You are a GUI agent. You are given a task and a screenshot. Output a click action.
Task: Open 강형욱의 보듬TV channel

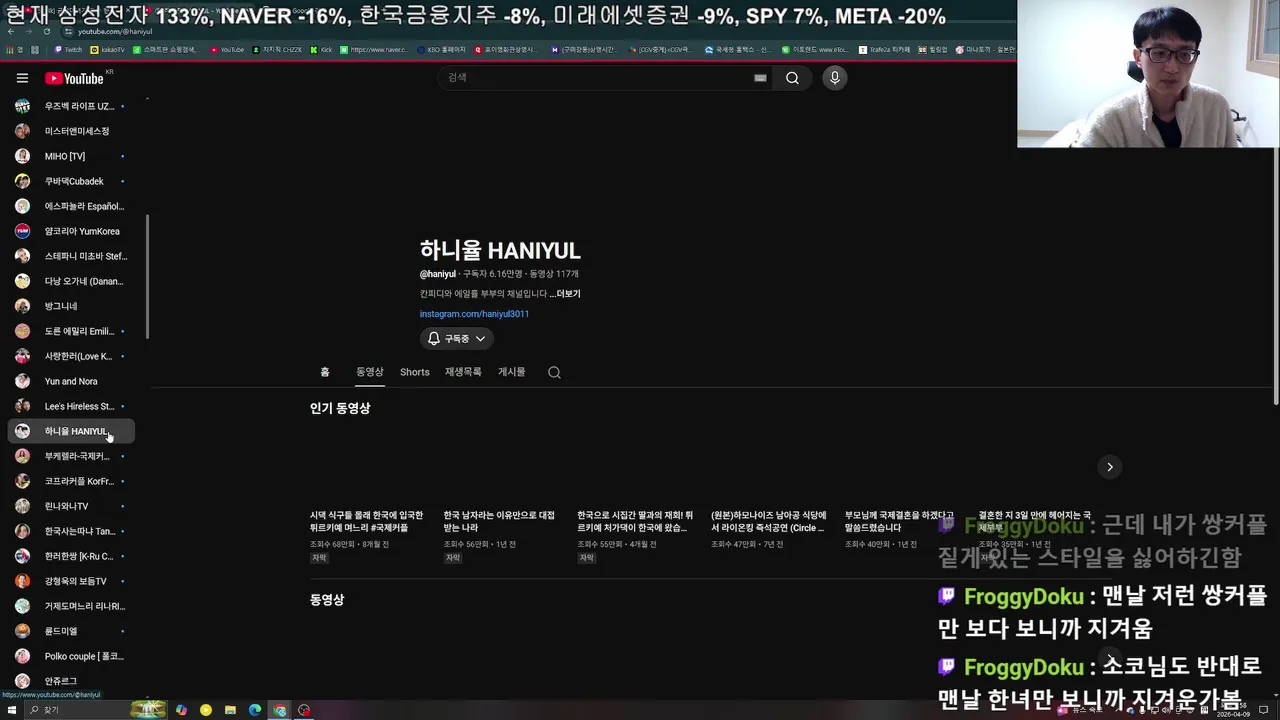pos(70,581)
